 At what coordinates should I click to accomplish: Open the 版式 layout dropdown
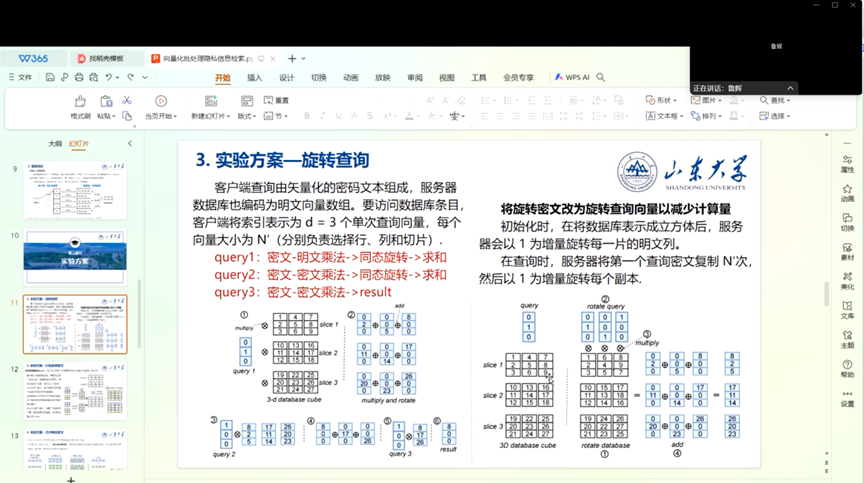247,116
